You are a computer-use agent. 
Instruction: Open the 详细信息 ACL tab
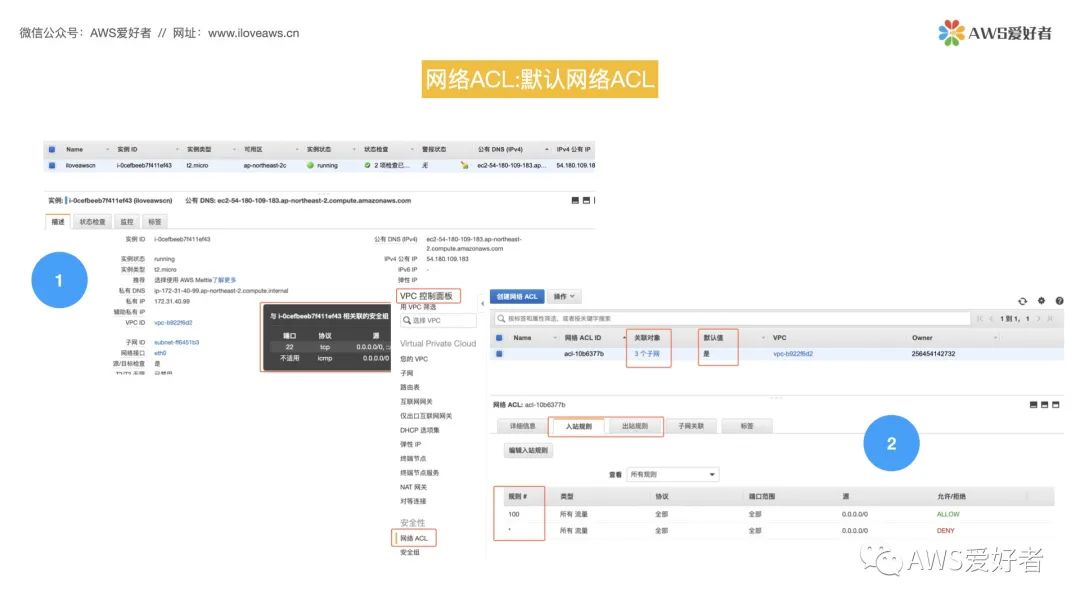pos(522,426)
